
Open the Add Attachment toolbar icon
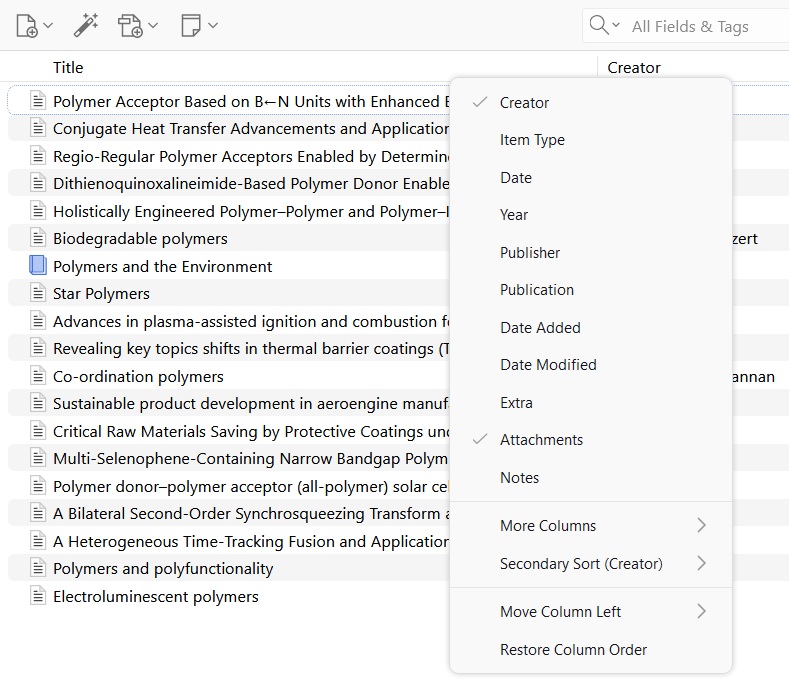[x=131, y=26]
